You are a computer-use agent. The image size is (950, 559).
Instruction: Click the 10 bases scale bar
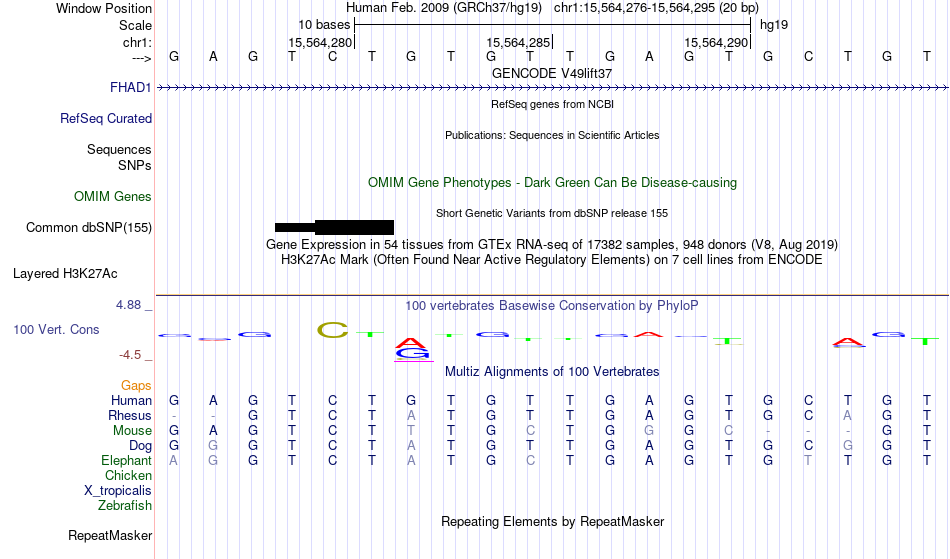coord(553,25)
